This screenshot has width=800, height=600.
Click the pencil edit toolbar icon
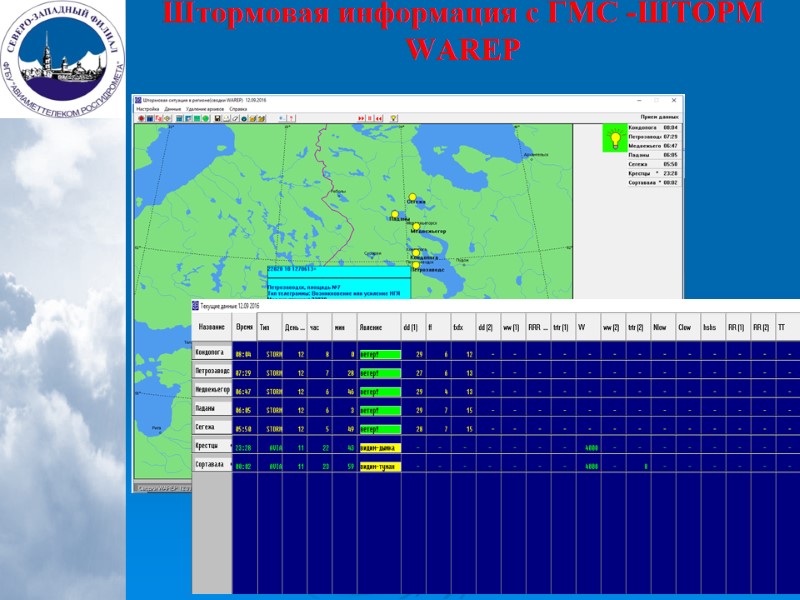click(235, 118)
